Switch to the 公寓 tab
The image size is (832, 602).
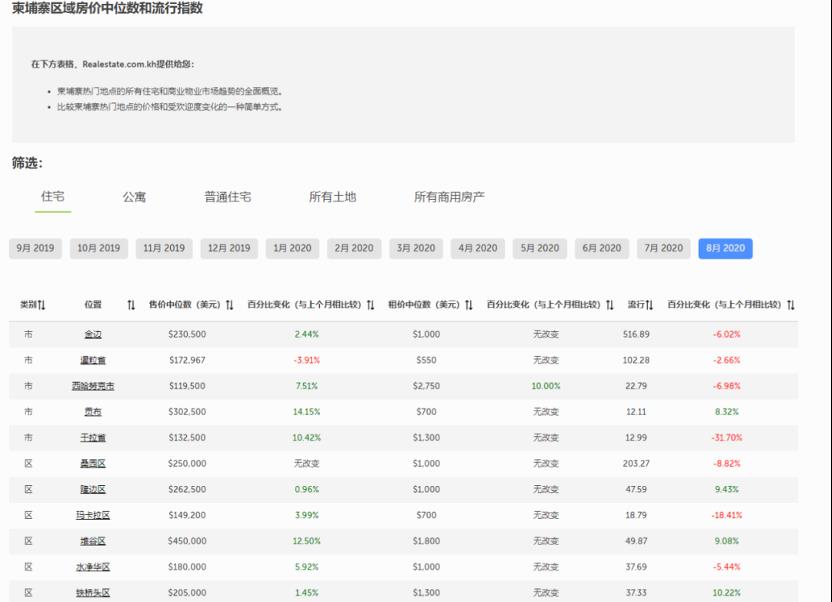(x=134, y=197)
